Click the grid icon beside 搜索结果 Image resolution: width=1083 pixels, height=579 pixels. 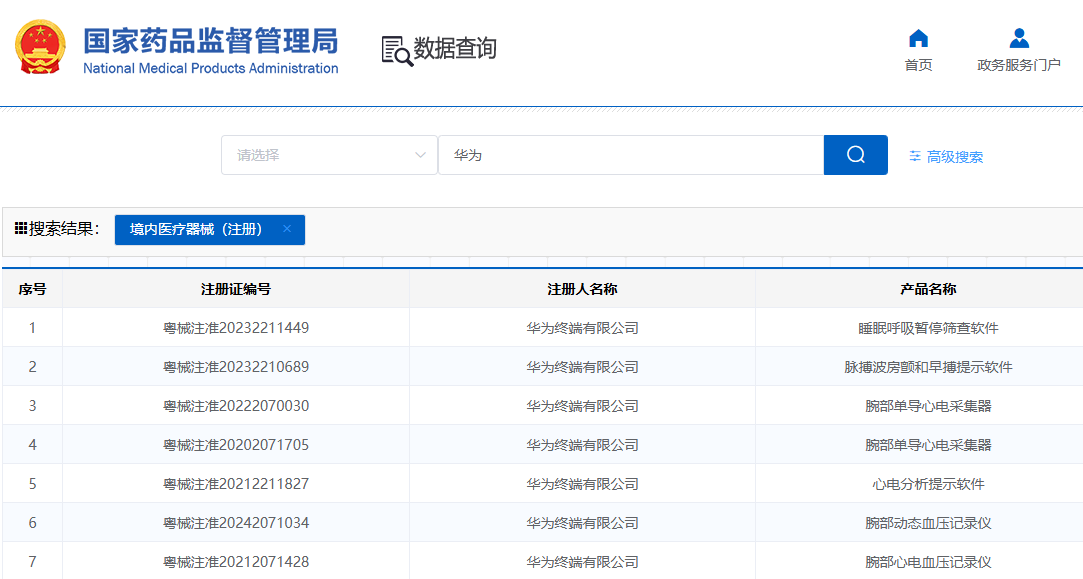[21, 228]
